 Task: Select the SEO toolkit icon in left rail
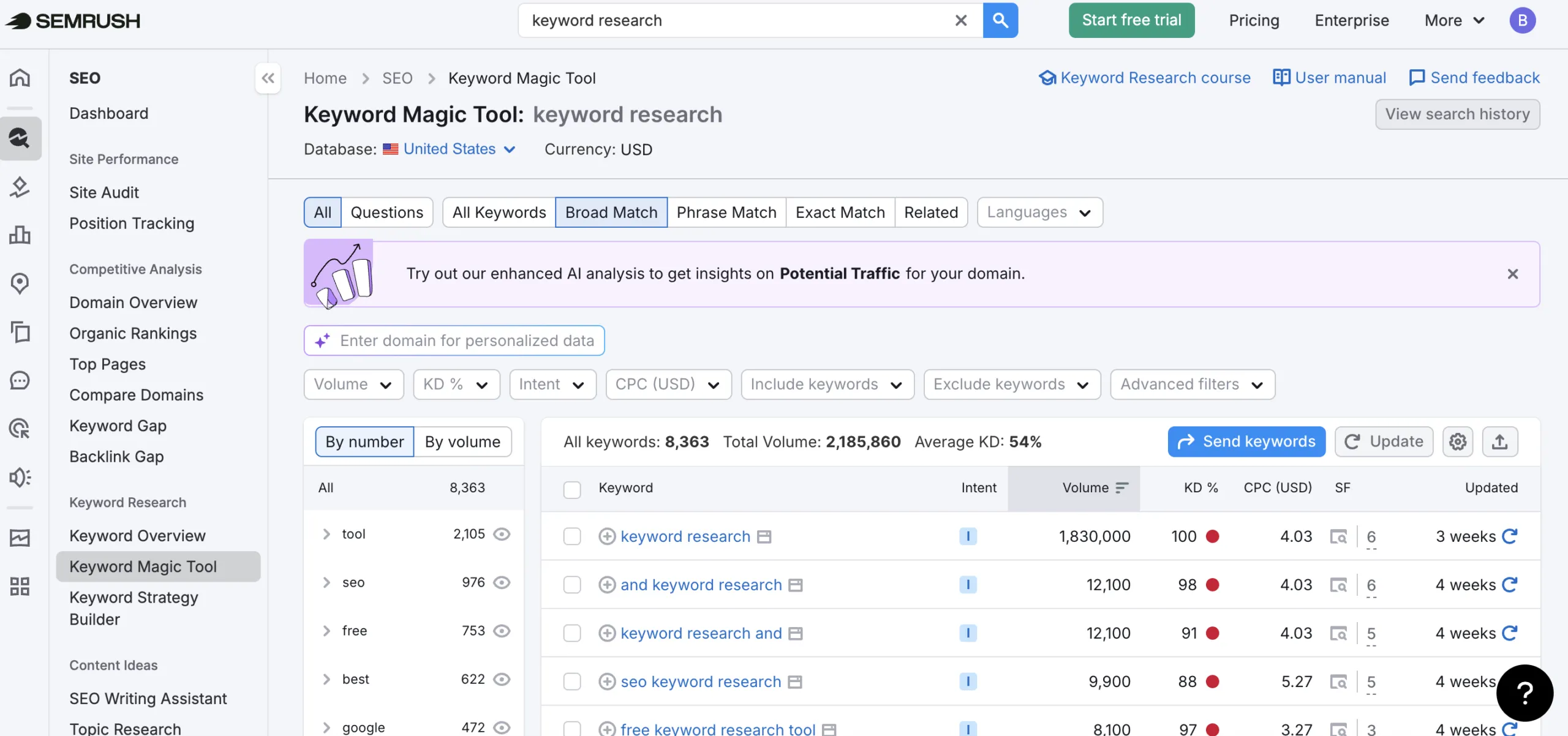[20, 138]
